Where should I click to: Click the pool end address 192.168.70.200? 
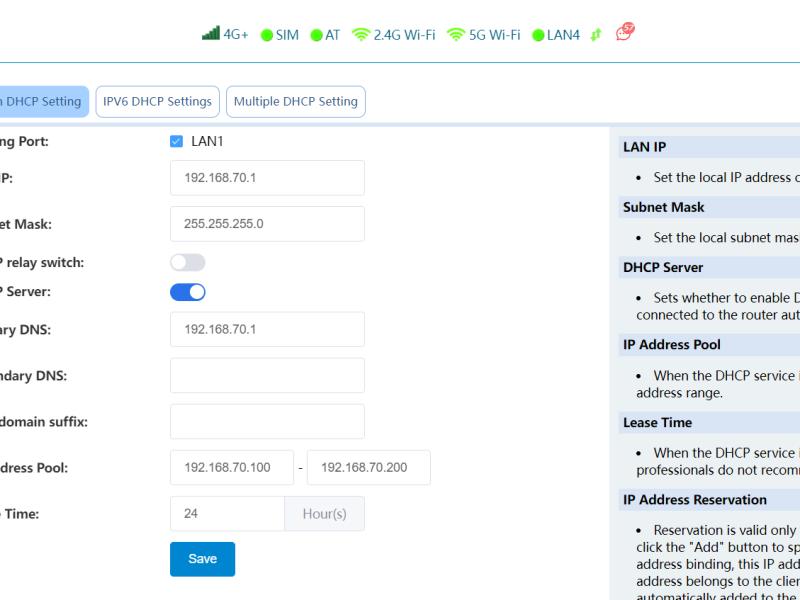[x=368, y=468]
